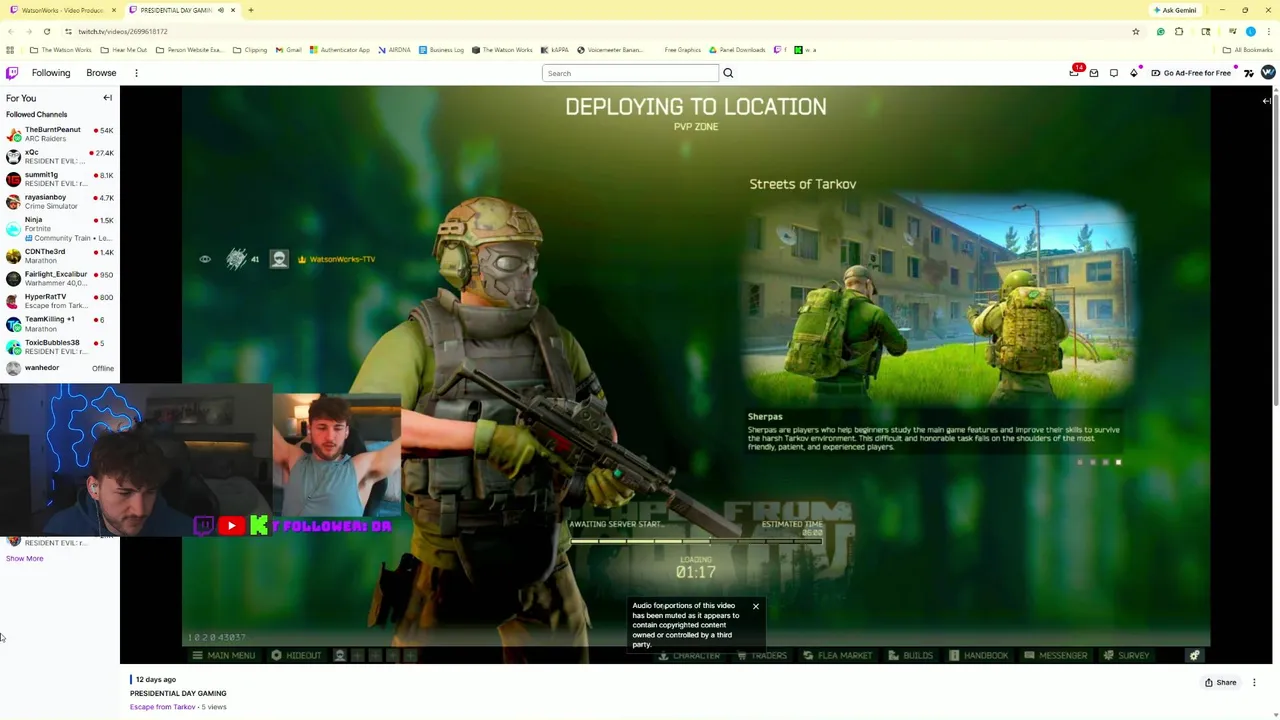Open Panel Downloads bookmark folder
The height and width of the screenshot is (720, 1280).
point(737,50)
